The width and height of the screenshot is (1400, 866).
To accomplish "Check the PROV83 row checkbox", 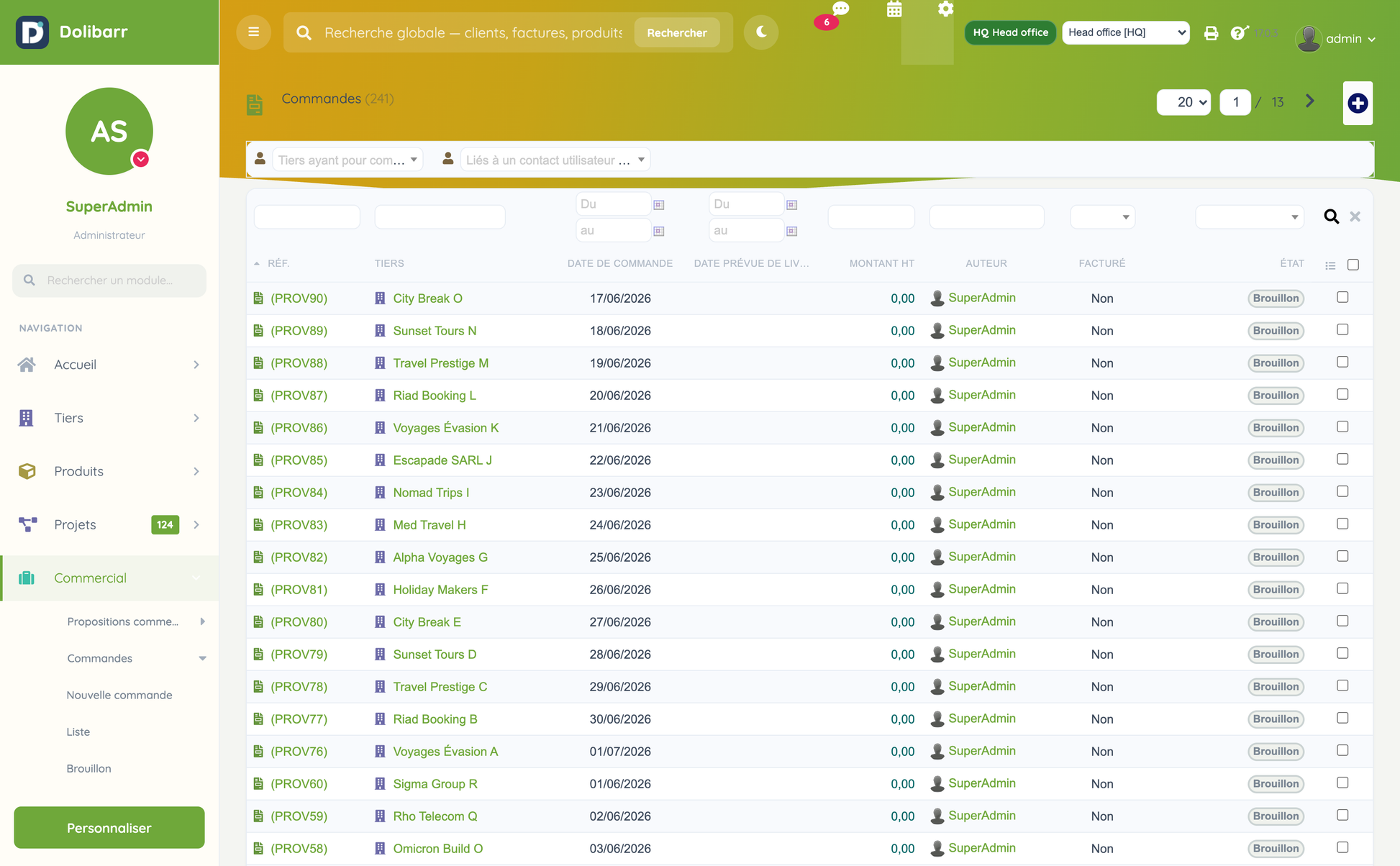I will [1342, 524].
